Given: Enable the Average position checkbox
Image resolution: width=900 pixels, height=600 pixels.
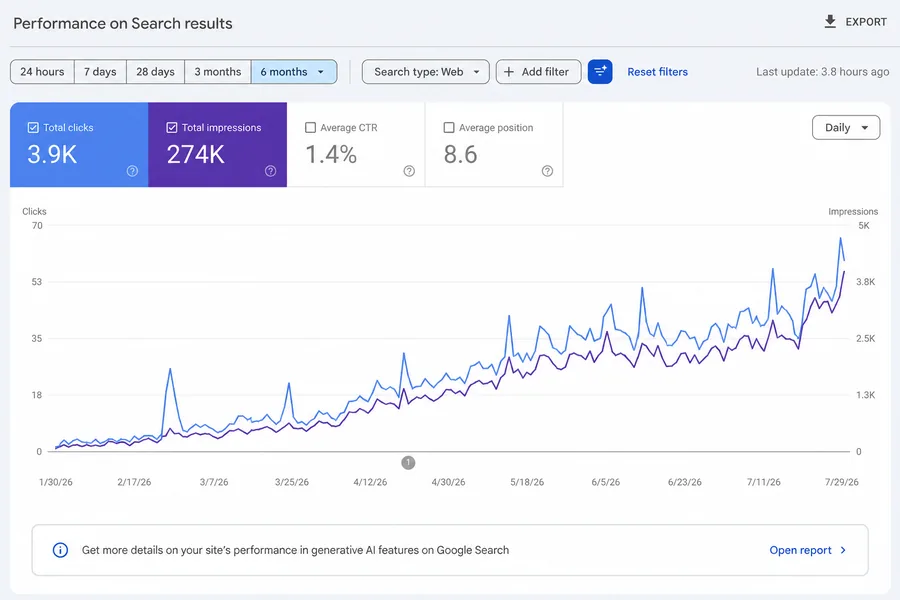Looking at the screenshot, I should (x=449, y=127).
